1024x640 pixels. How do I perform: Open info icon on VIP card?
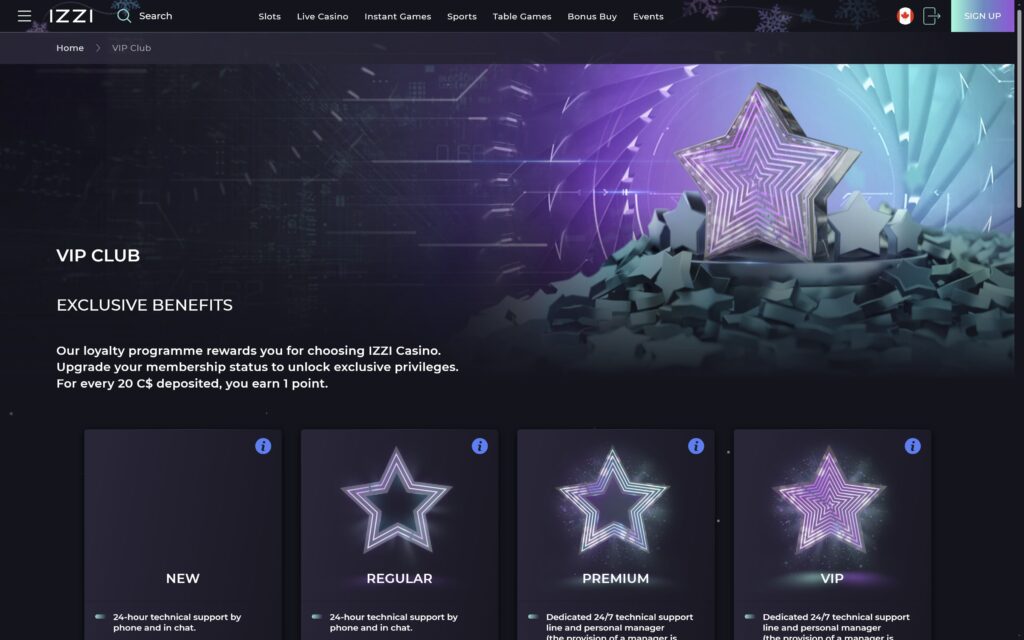coord(912,446)
